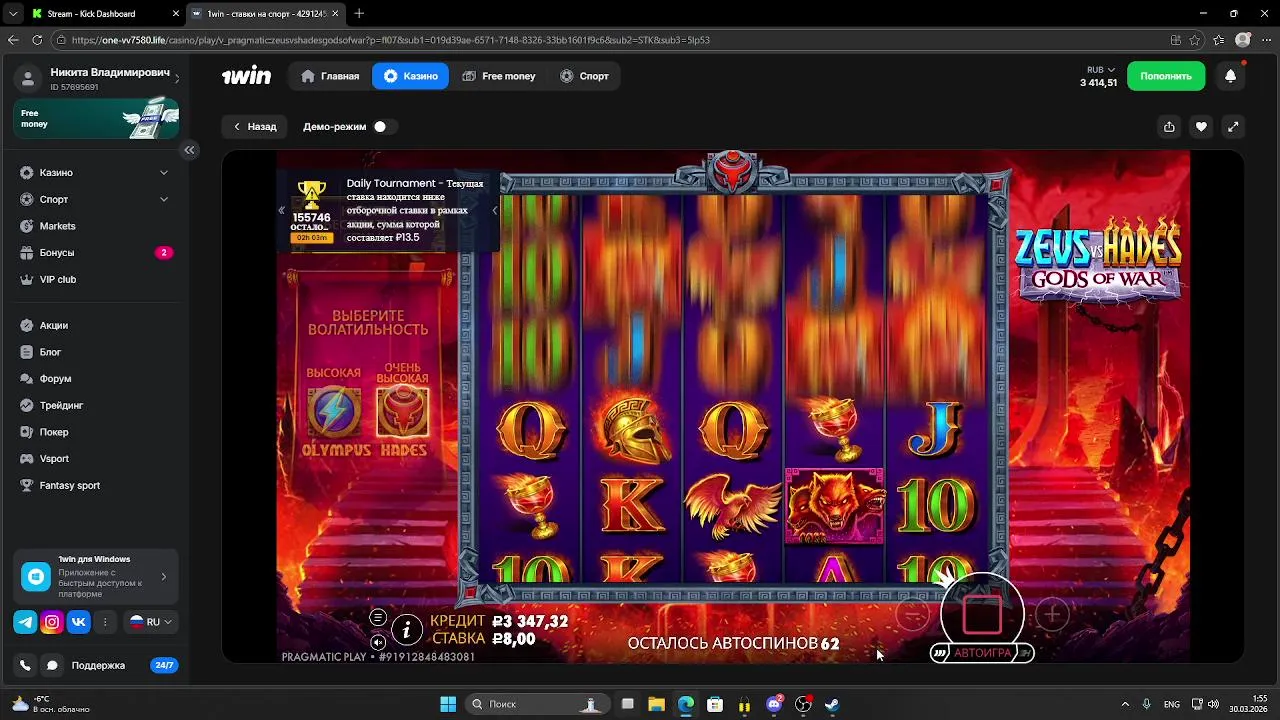Select ВЫСОКАЯ Olympus volatility emblem

[334, 412]
